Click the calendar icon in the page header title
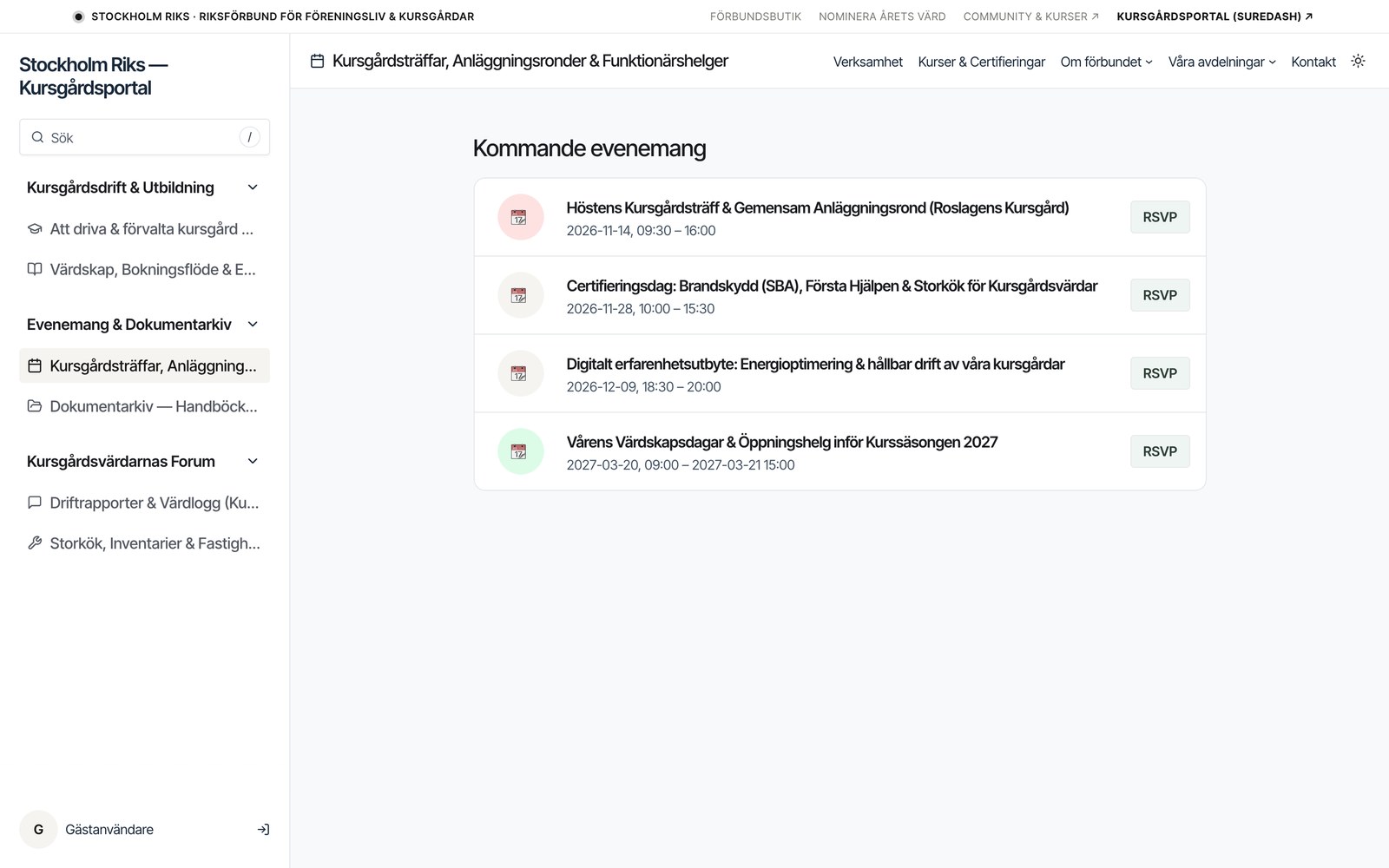Viewport: 1389px width, 868px height. pos(318,61)
